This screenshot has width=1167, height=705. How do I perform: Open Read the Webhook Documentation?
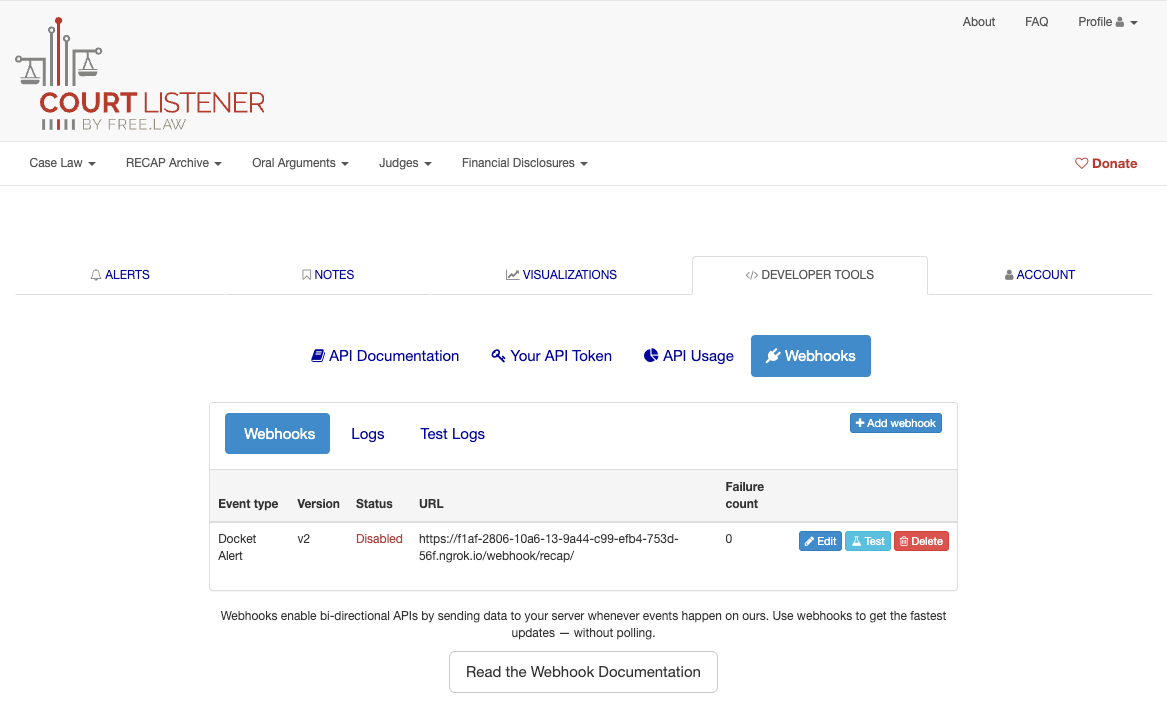[583, 671]
